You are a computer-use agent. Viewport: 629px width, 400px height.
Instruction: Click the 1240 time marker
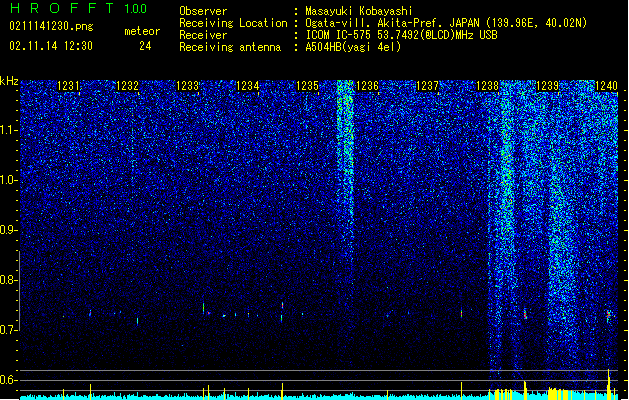pos(606,86)
